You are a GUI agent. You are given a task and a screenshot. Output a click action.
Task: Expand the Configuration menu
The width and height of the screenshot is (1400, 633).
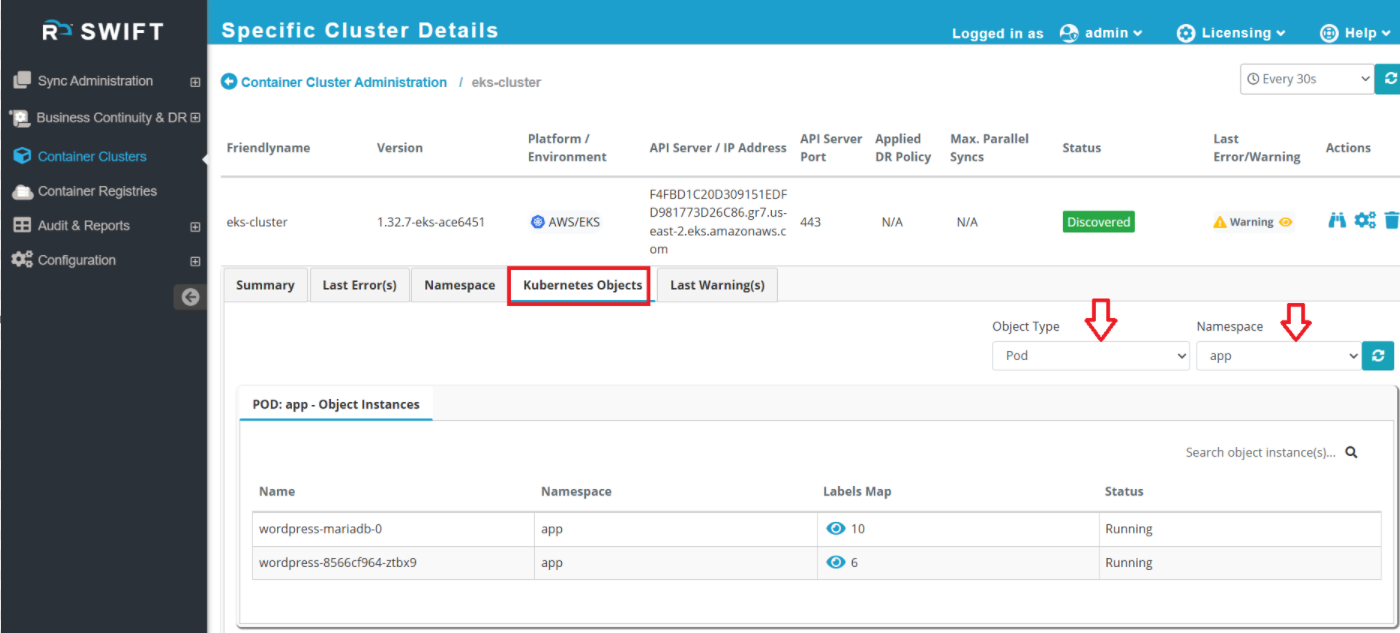[x=195, y=261]
